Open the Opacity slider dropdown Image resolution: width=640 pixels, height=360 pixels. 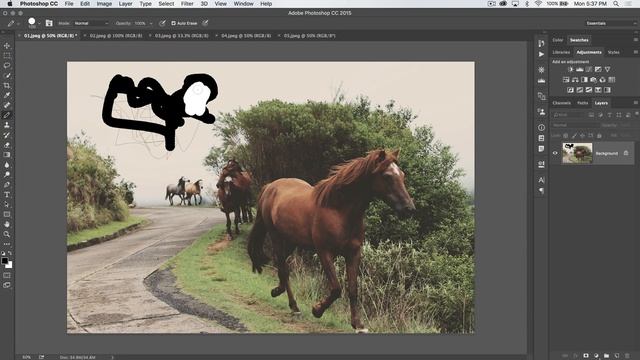[x=151, y=23]
